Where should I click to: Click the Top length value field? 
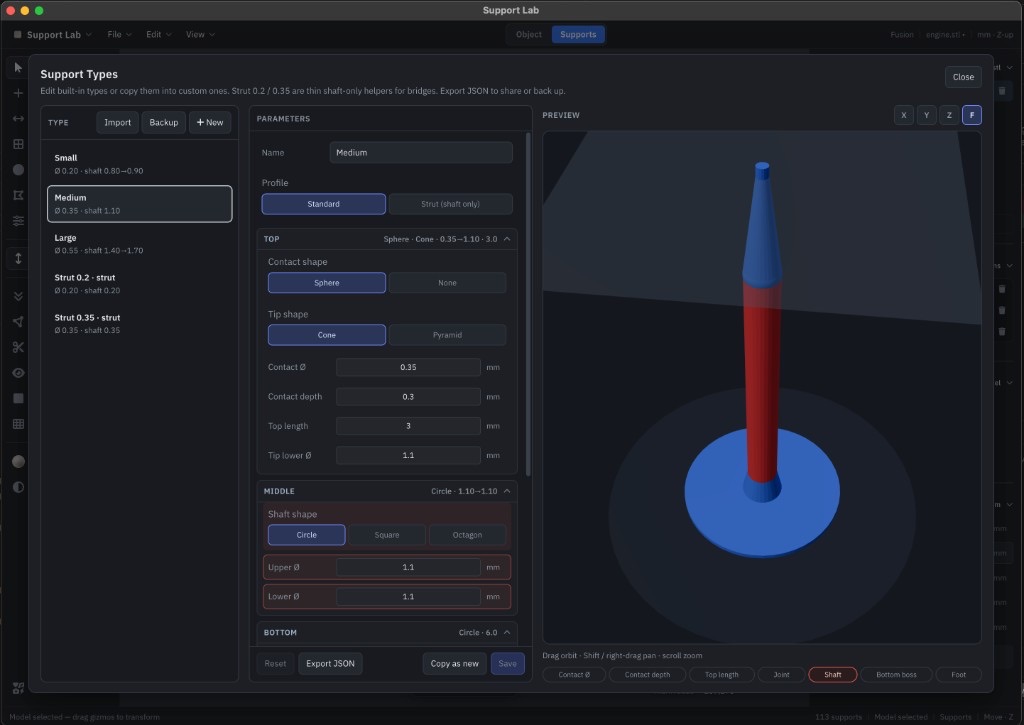408,426
